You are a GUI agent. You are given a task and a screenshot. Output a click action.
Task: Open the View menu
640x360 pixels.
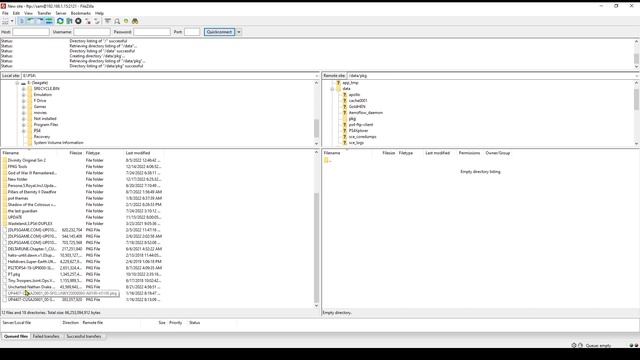[x=28, y=13]
